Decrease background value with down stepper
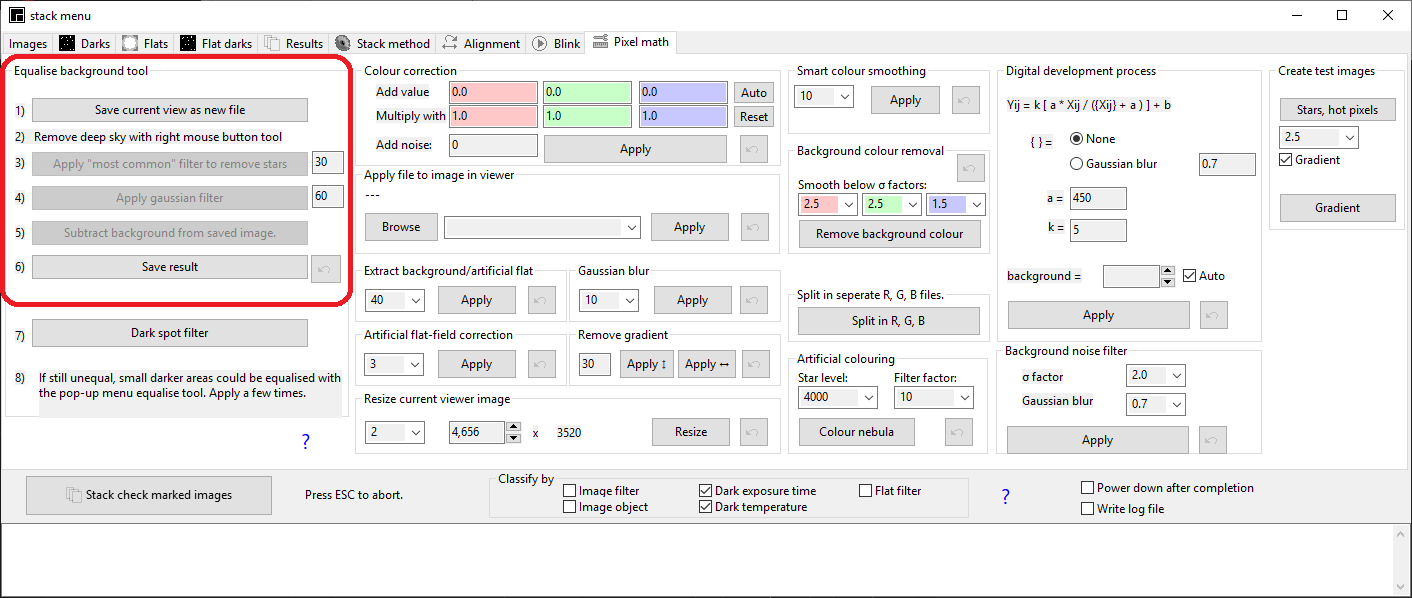 click(x=1167, y=282)
